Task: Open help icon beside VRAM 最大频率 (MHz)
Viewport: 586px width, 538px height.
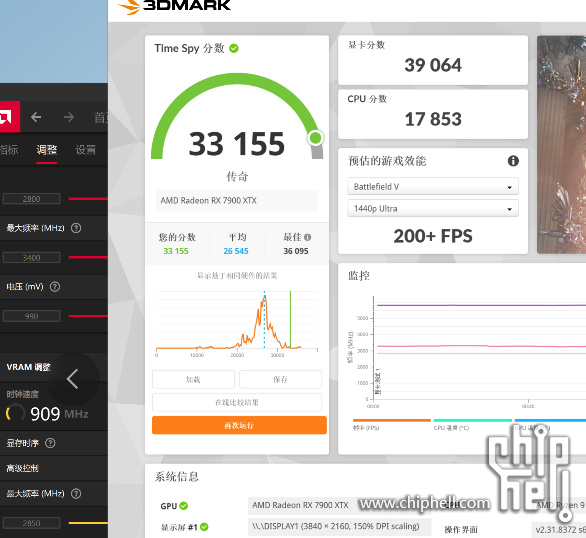Action: [x=76, y=494]
